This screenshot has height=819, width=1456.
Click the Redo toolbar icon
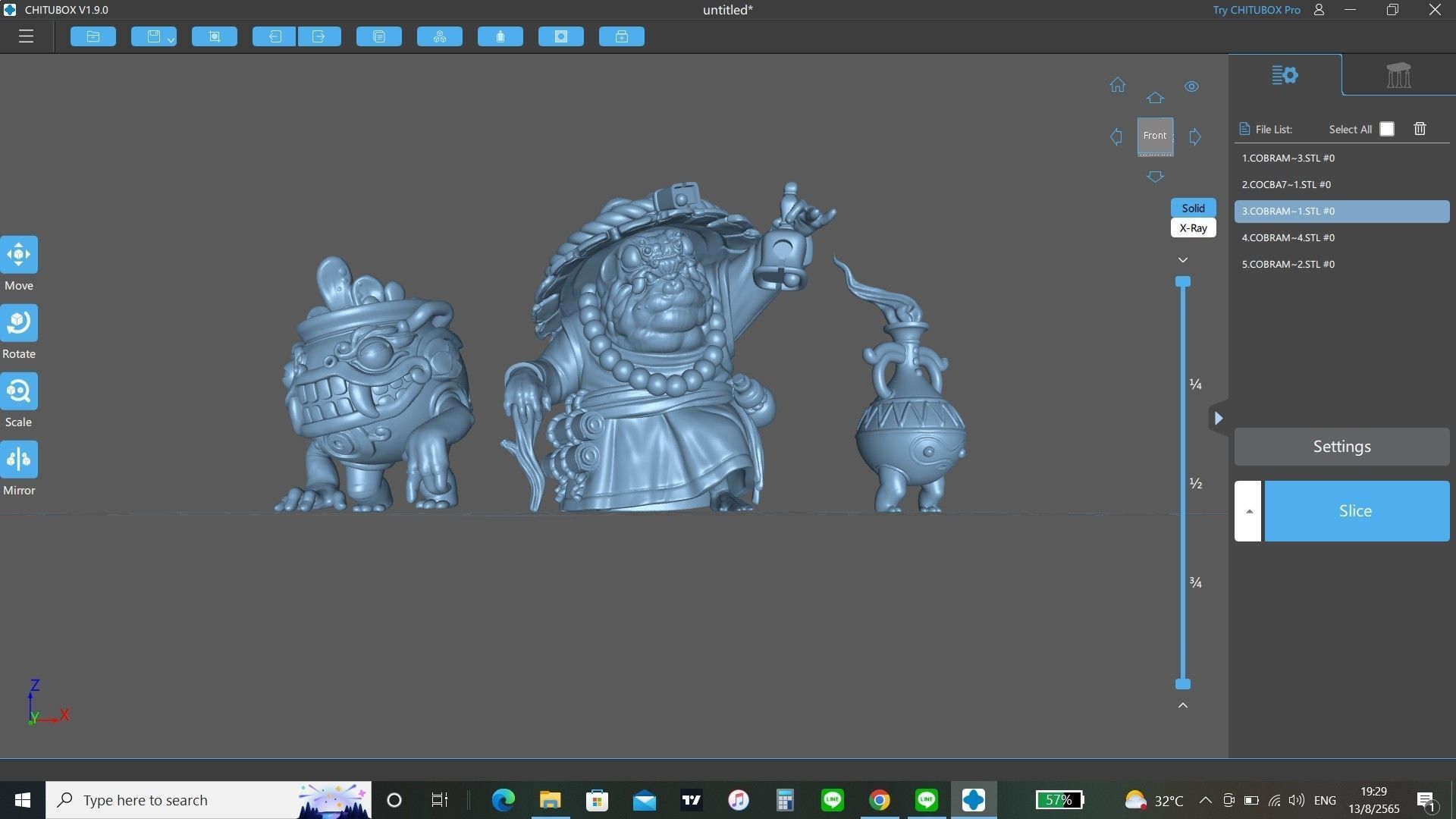tap(319, 36)
